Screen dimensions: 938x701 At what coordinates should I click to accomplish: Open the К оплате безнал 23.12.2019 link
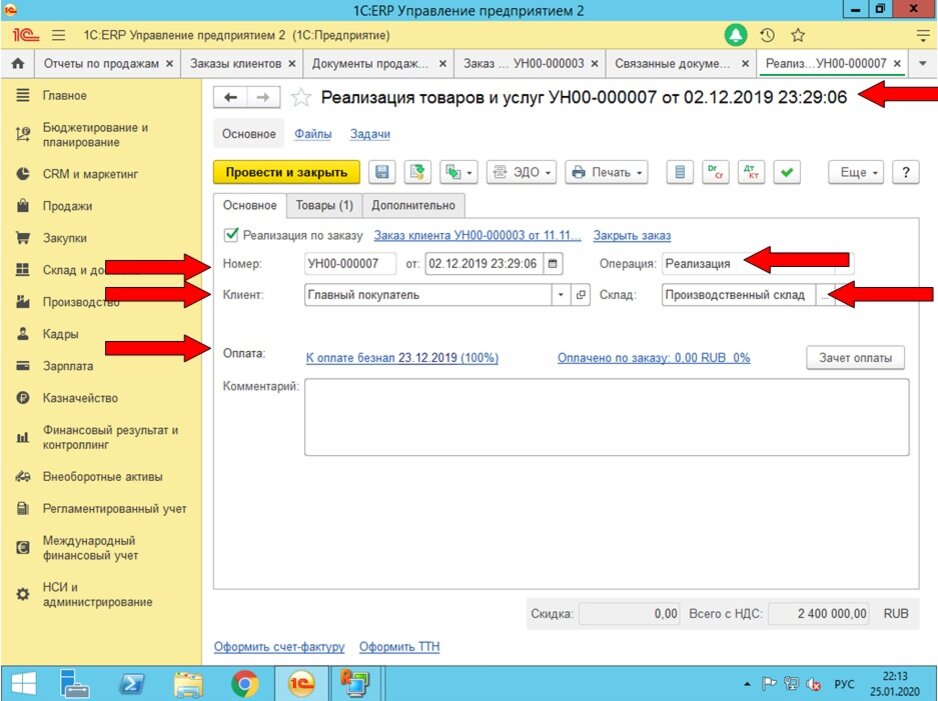pyautogui.click(x=402, y=358)
